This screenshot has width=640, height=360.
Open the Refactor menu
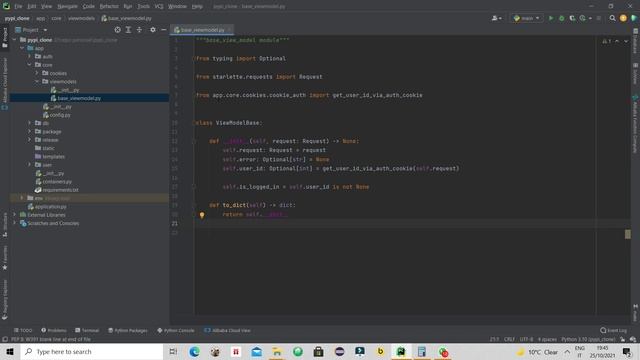pyautogui.click(x=109, y=6)
